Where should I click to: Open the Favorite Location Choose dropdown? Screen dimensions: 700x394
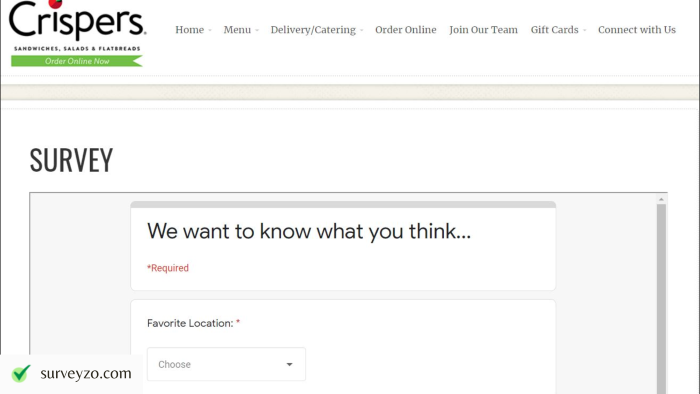pyautogui.click(x=226, y=364)
